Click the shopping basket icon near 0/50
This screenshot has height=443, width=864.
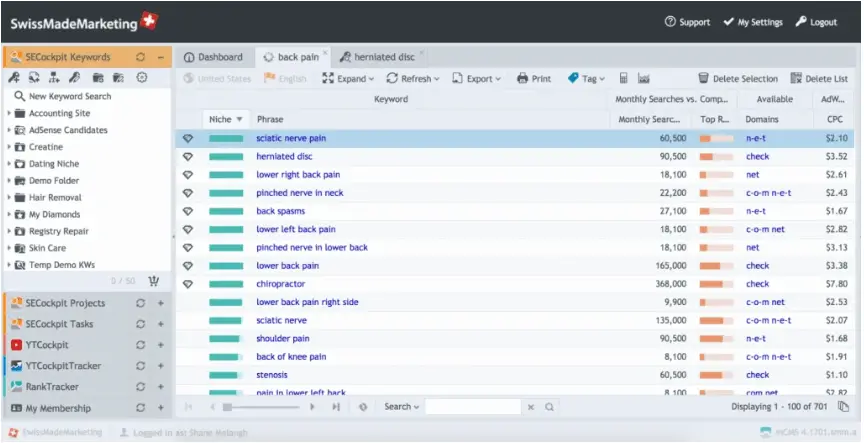pos(154,281)
